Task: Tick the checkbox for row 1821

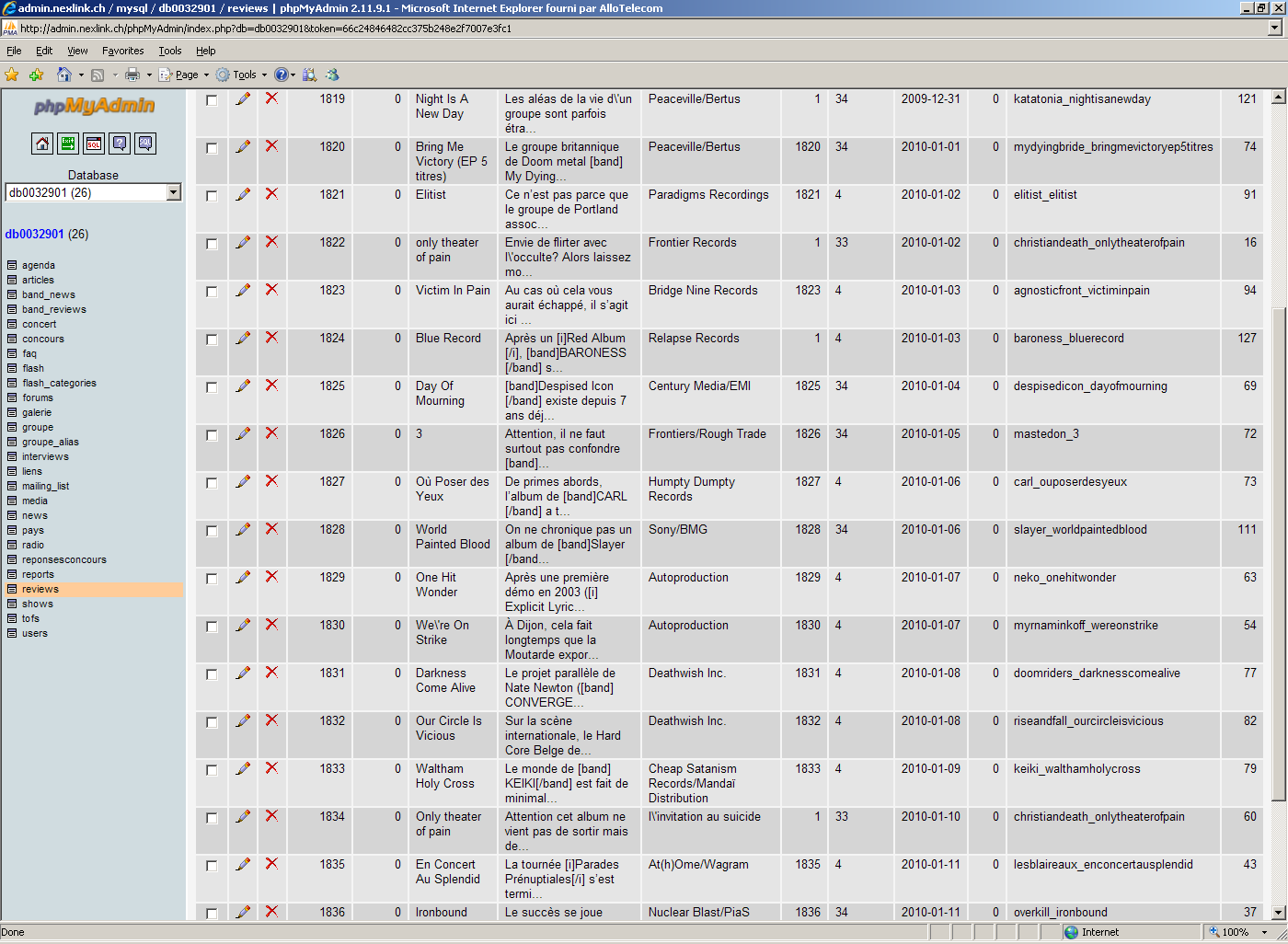Action: point(212,196)
